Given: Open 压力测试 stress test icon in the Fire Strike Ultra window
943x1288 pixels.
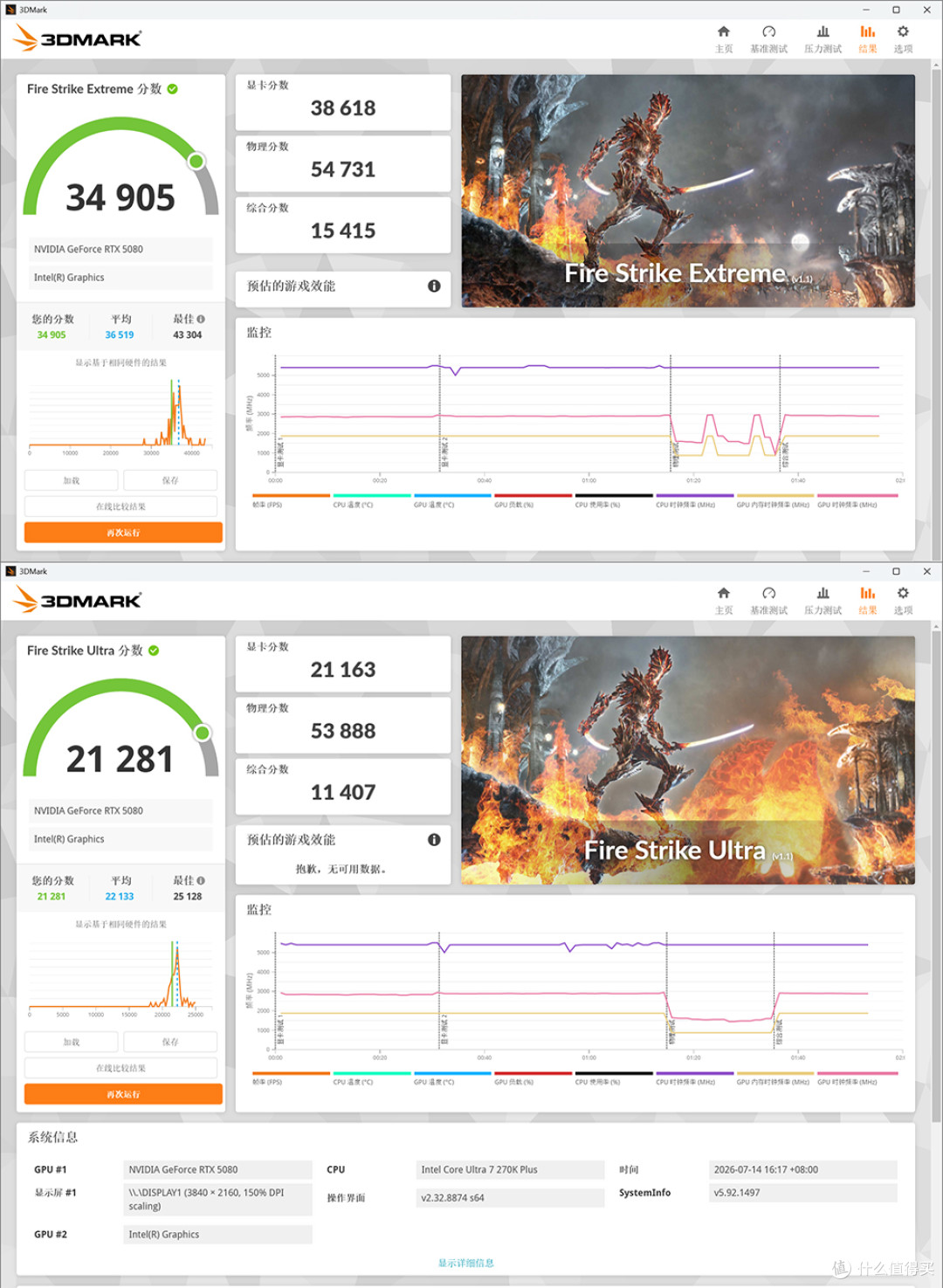Looking at the screenshot, I should point(823,601).
